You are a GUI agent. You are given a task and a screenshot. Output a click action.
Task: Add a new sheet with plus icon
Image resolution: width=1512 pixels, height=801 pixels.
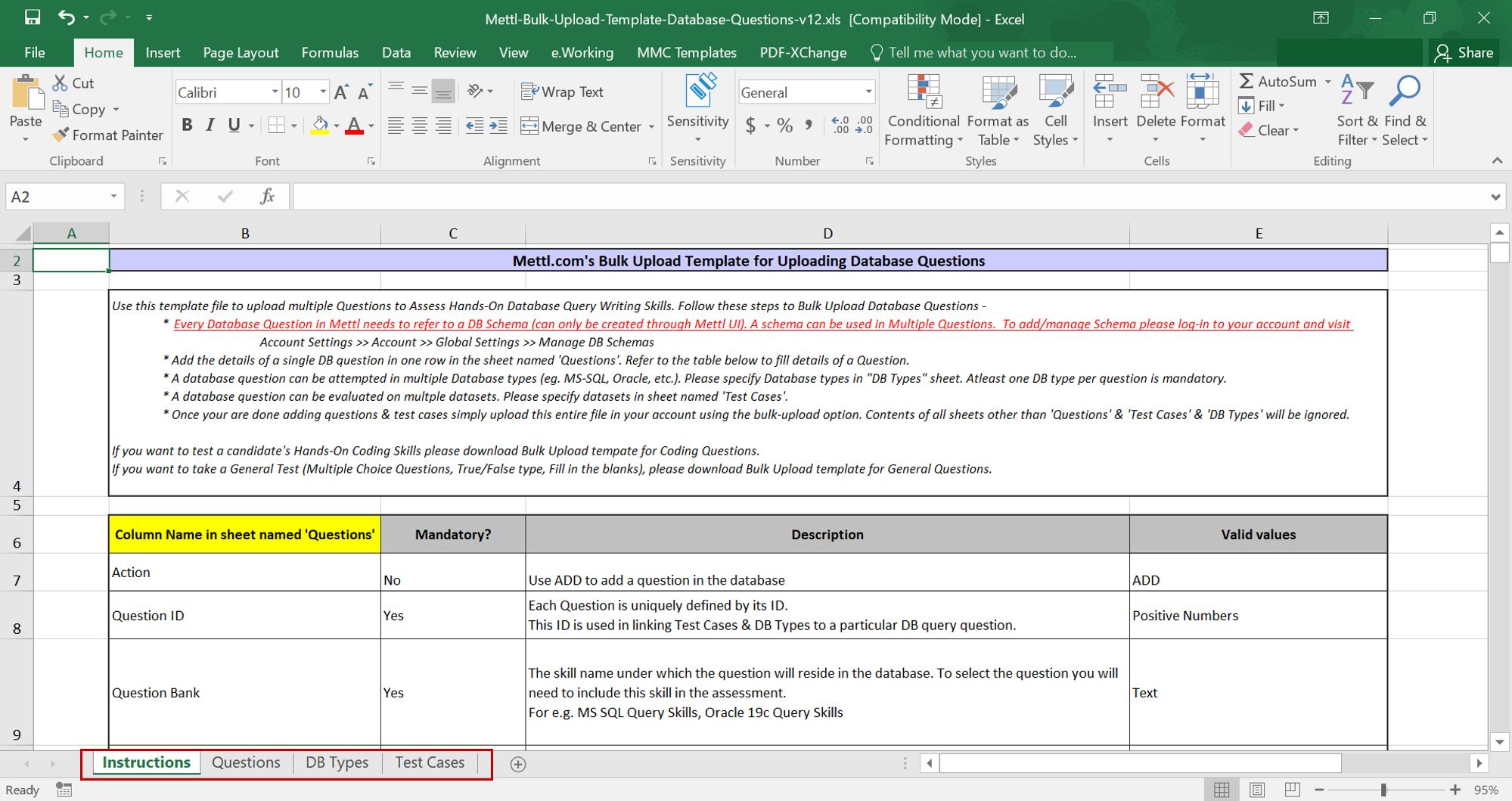click(x=518, y=764)
